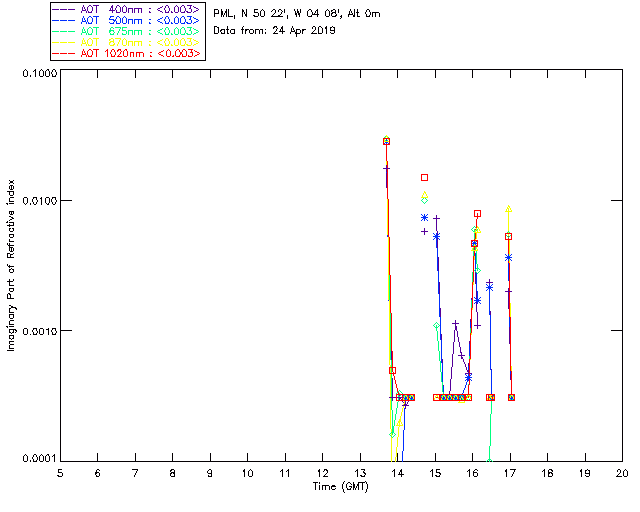
Task: Click the isolated red square marker near 14.7 GMT
Action: coord(425,177)
